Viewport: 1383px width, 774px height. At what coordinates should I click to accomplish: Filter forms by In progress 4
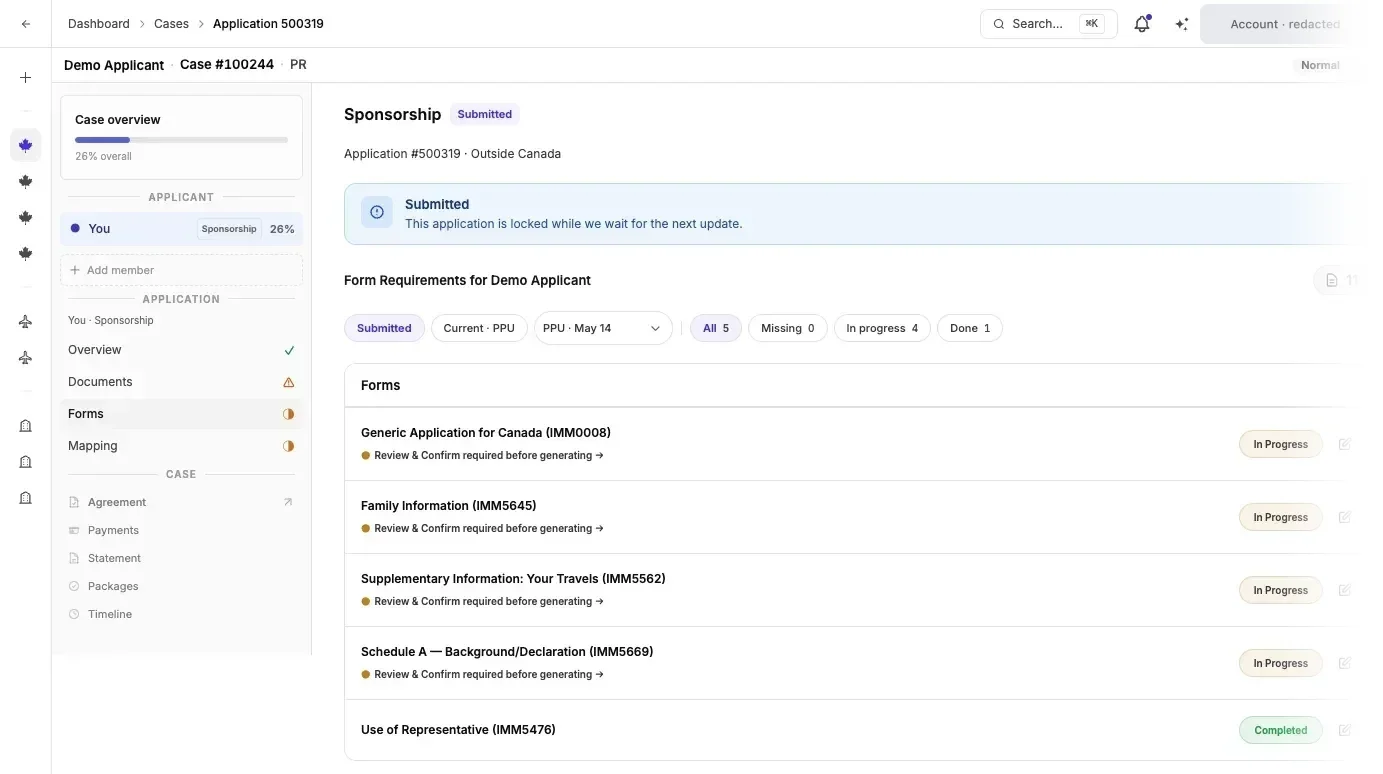882,328
